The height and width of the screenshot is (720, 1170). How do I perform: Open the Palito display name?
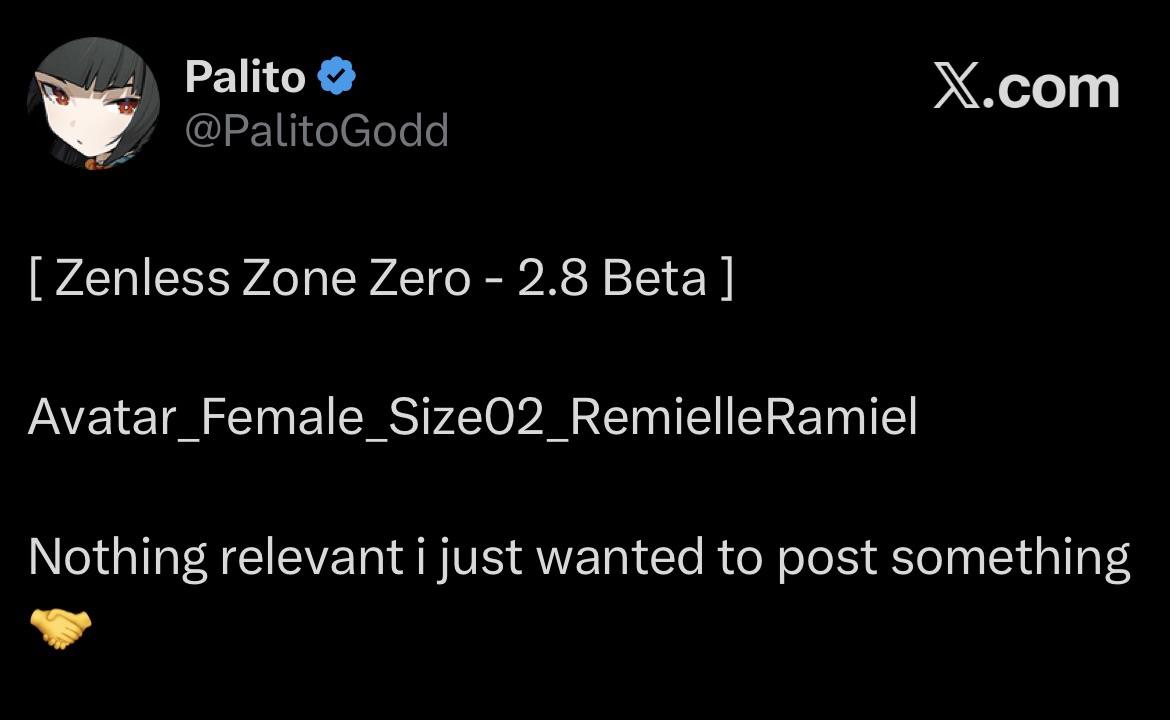[245, 77]
